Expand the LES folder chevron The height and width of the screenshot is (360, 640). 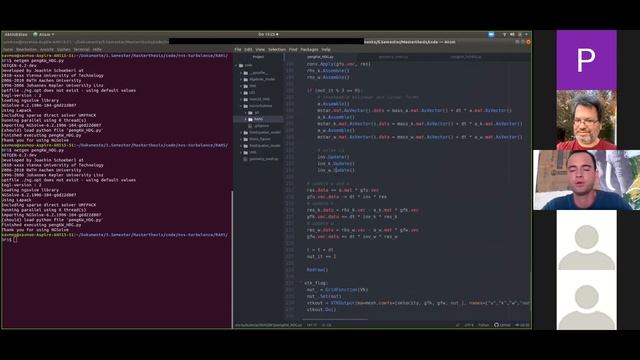click(241, 93)
